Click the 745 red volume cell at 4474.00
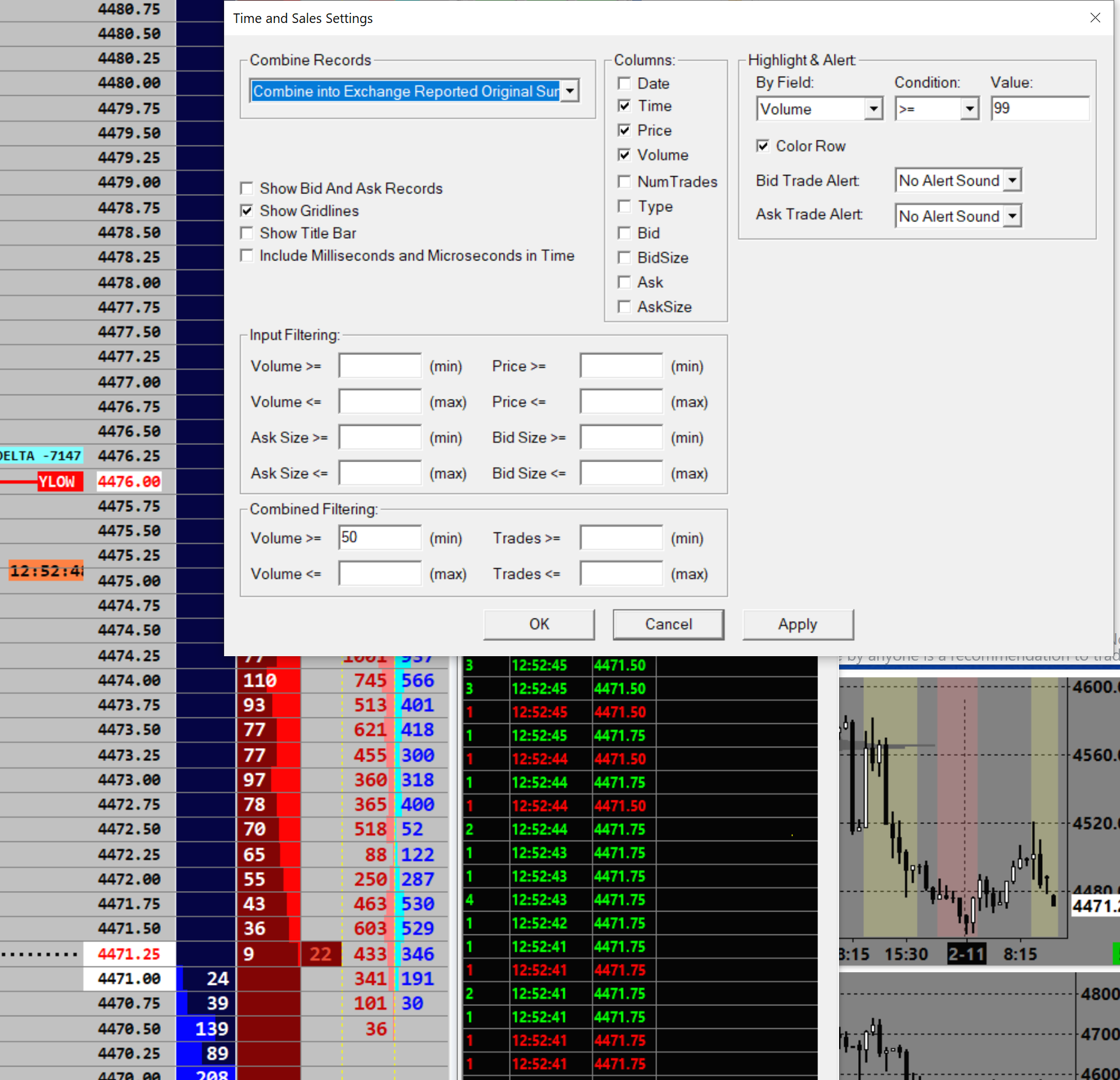Screen dimensions: 1120x1080 [370, 680]
